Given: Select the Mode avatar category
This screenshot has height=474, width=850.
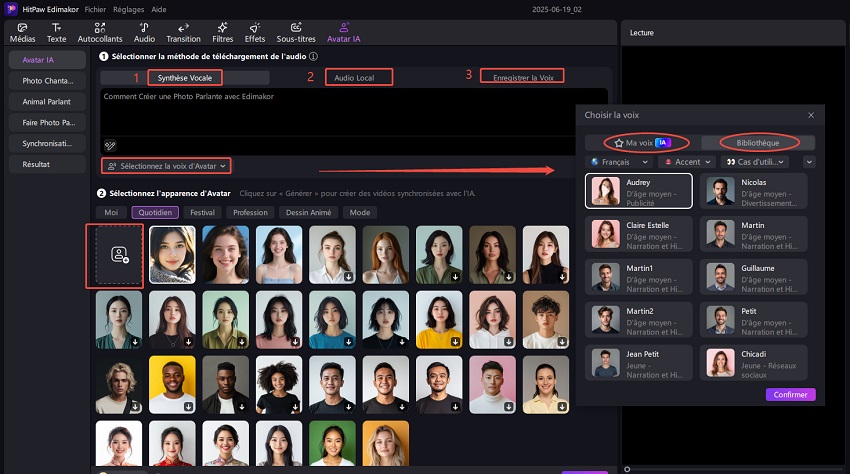Looking at the screenshot, I should pos(360,213).
